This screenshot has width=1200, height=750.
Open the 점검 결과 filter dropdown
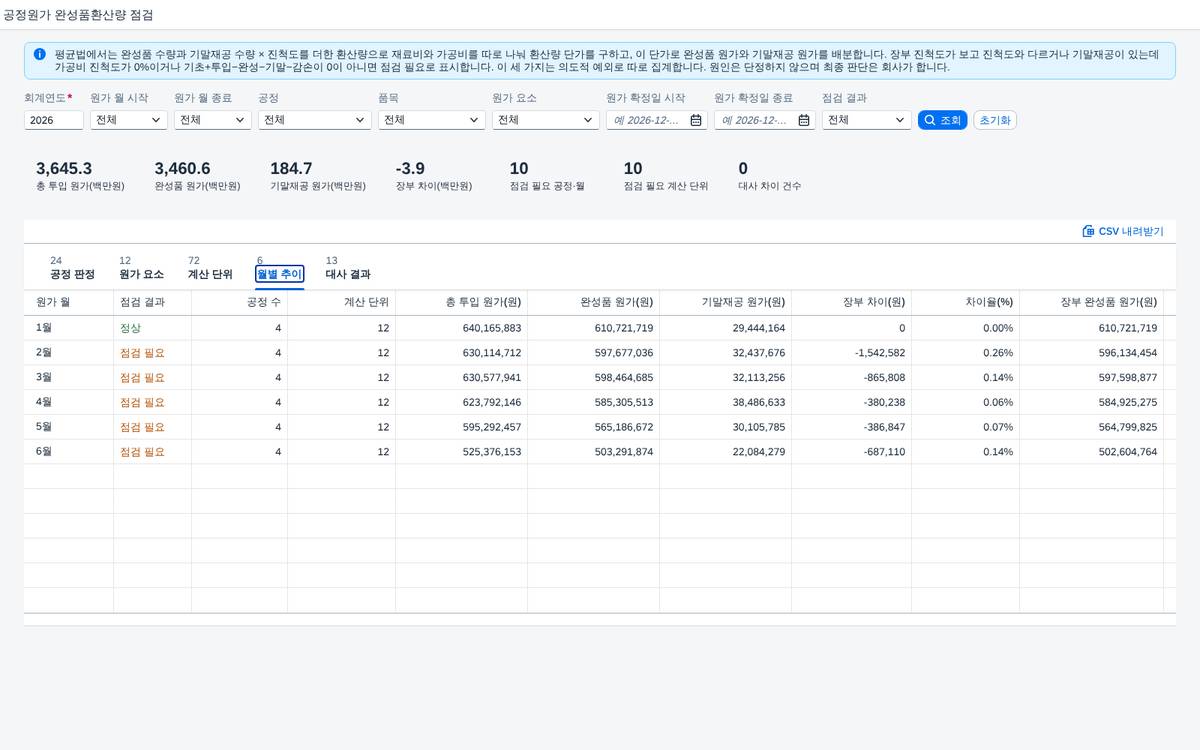(x=867, y=120)
